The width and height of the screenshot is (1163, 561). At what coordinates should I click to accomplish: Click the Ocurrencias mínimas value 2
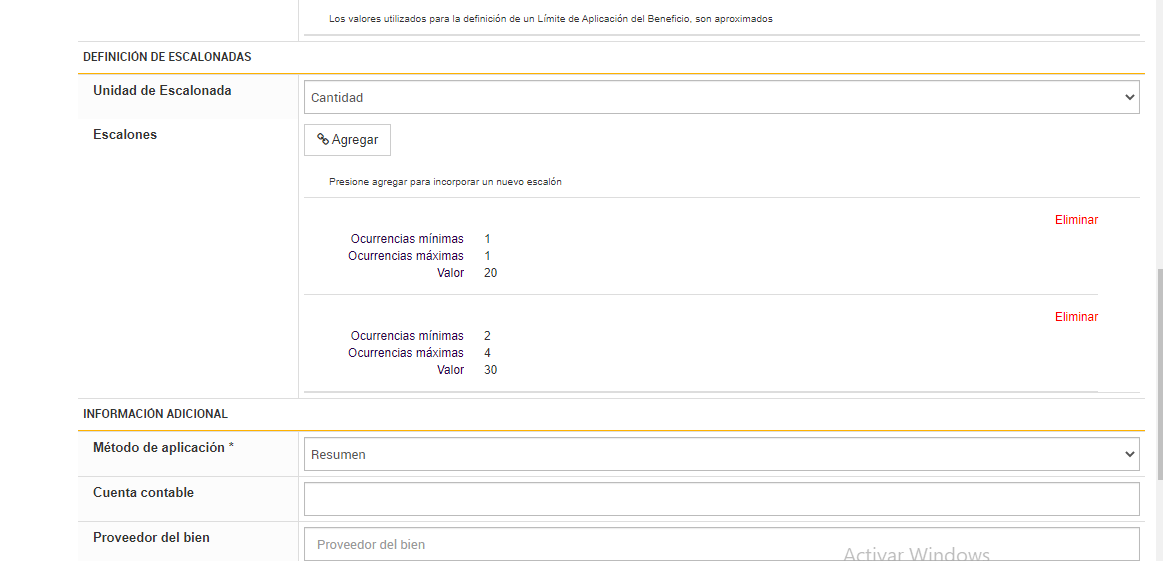(487, 336)
